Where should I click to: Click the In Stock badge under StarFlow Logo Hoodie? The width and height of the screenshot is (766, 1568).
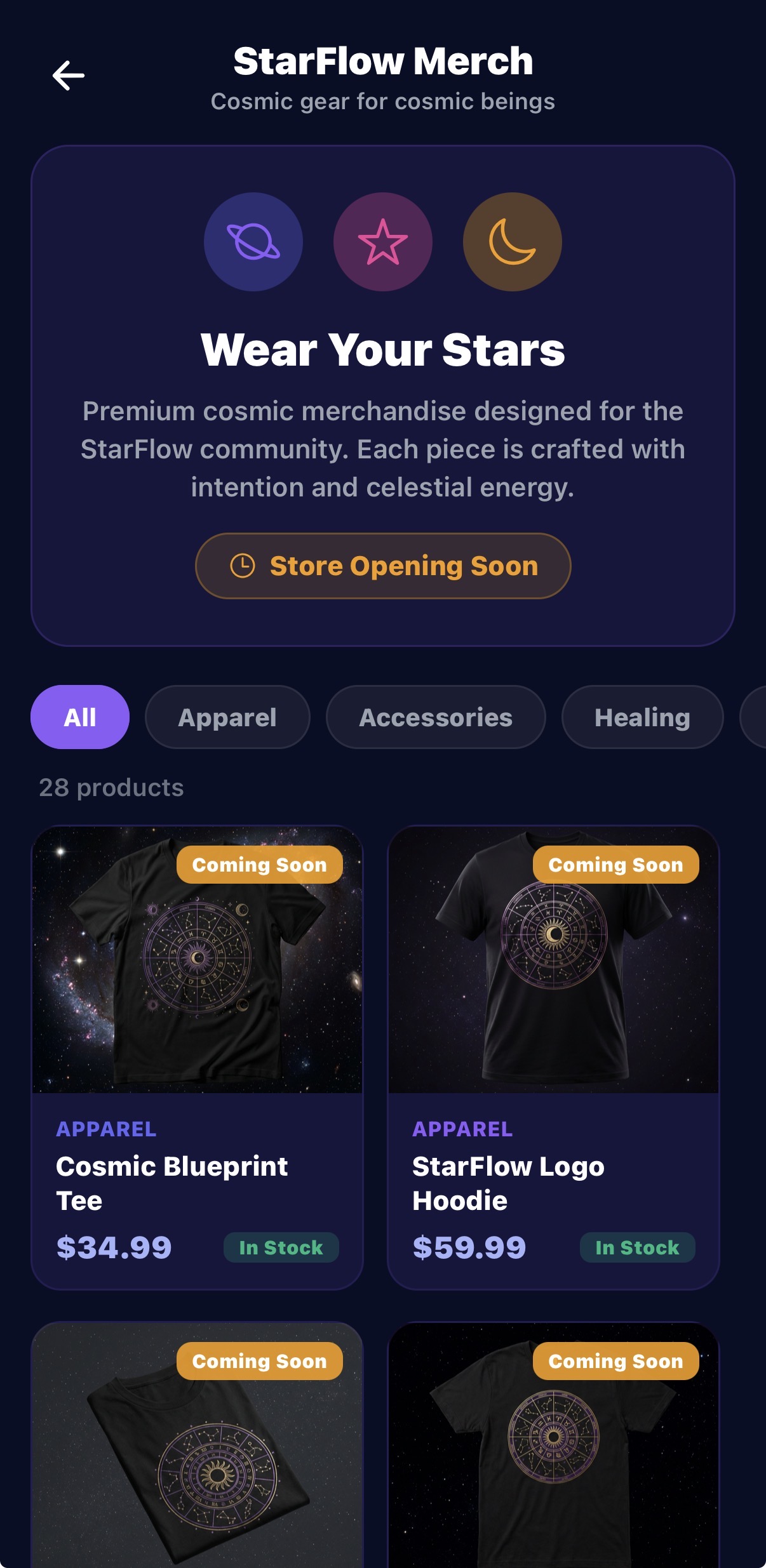[637, 1247]
